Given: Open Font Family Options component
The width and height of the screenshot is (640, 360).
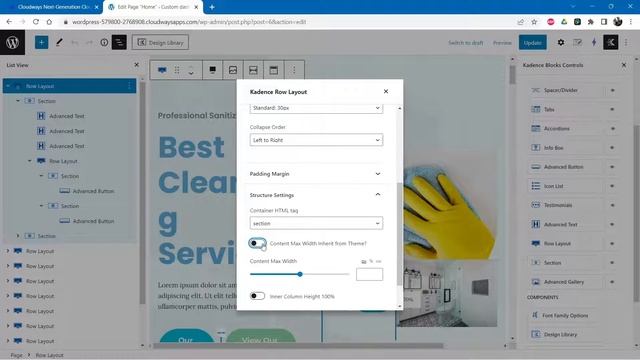Looking at the screenshot, I should [565, 316].
